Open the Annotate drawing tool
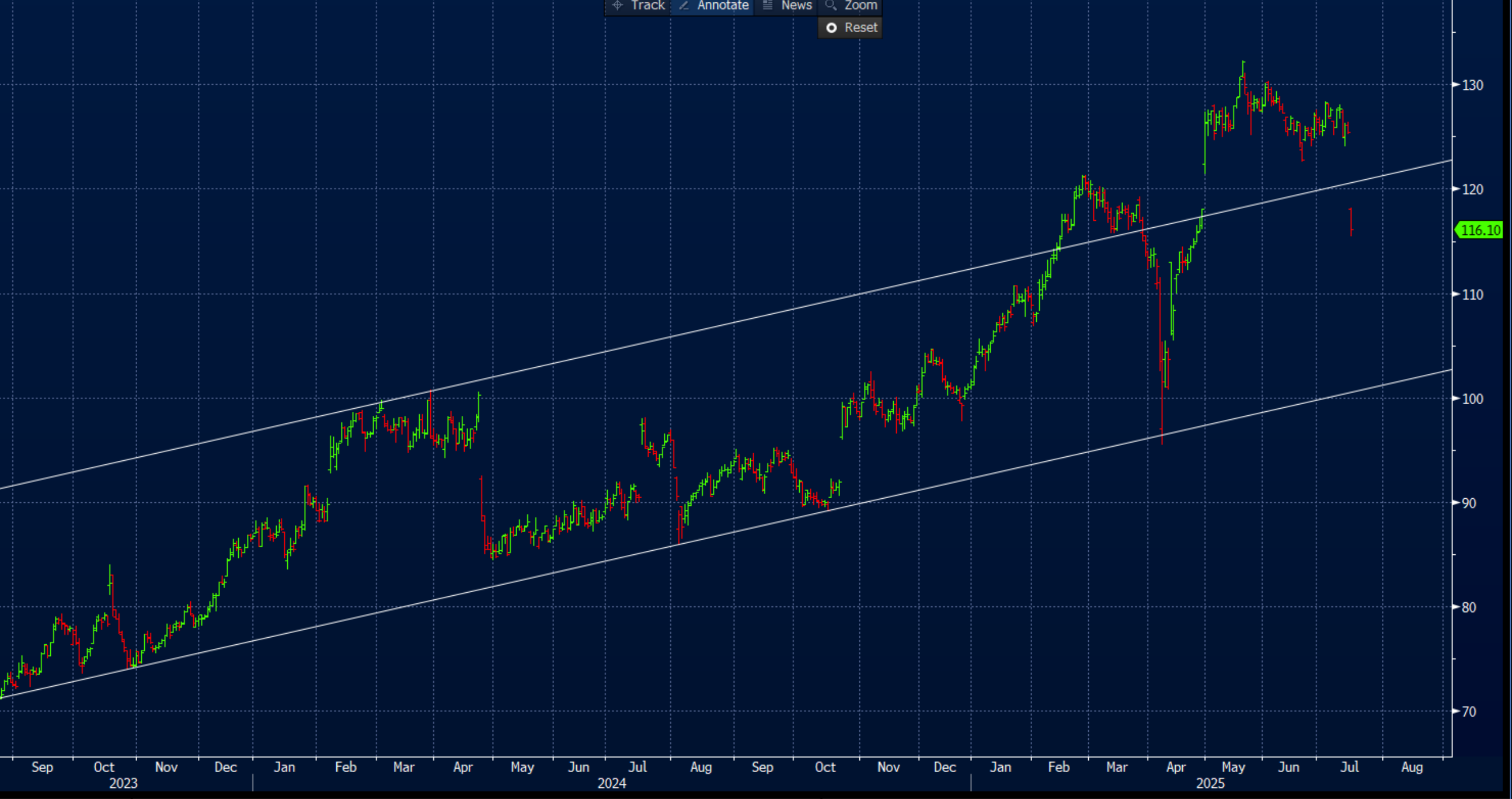 pyautogui.click(x=713, y=6)
